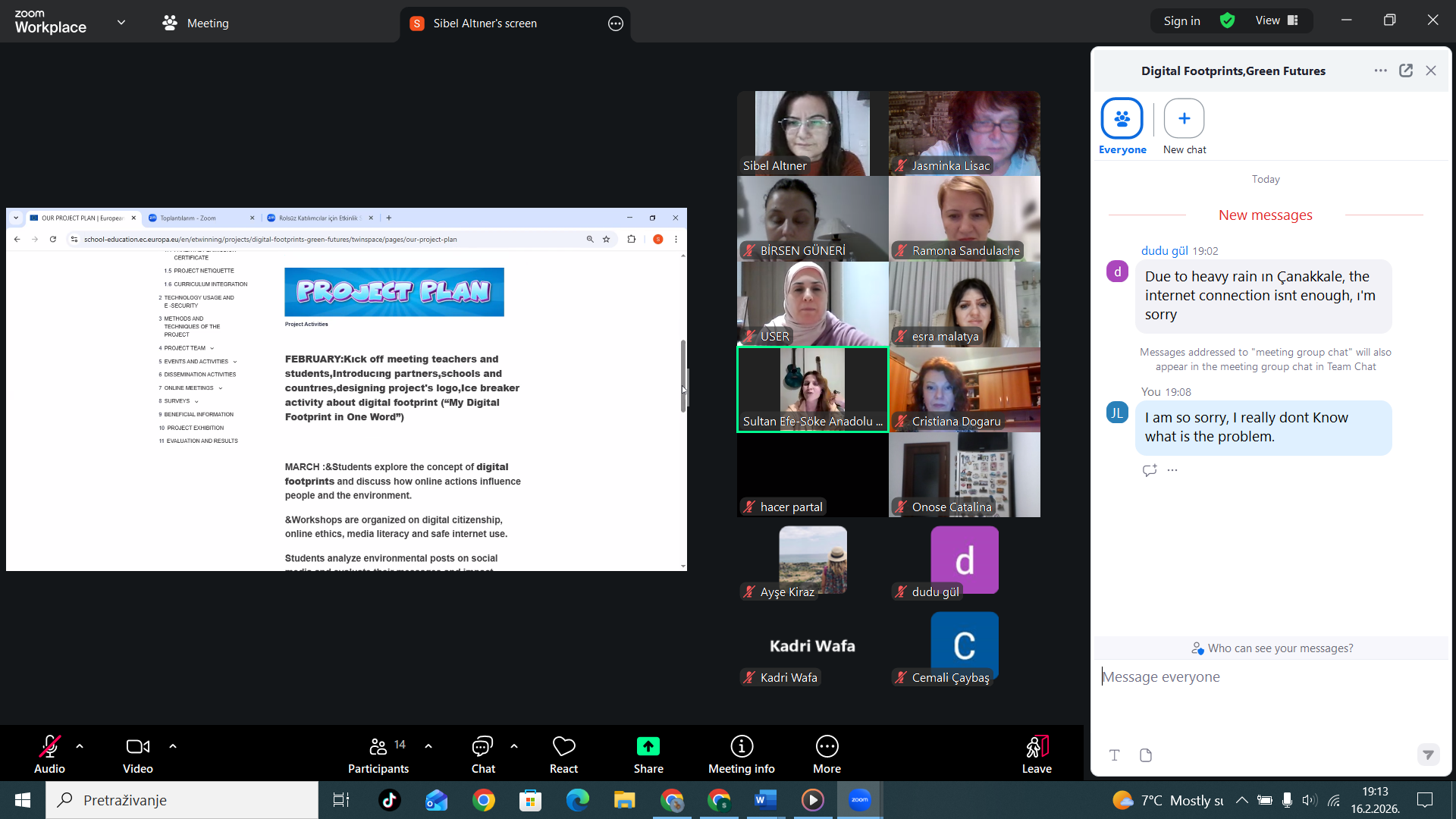Open the encryption shield icon

(x=1228, y=21)
